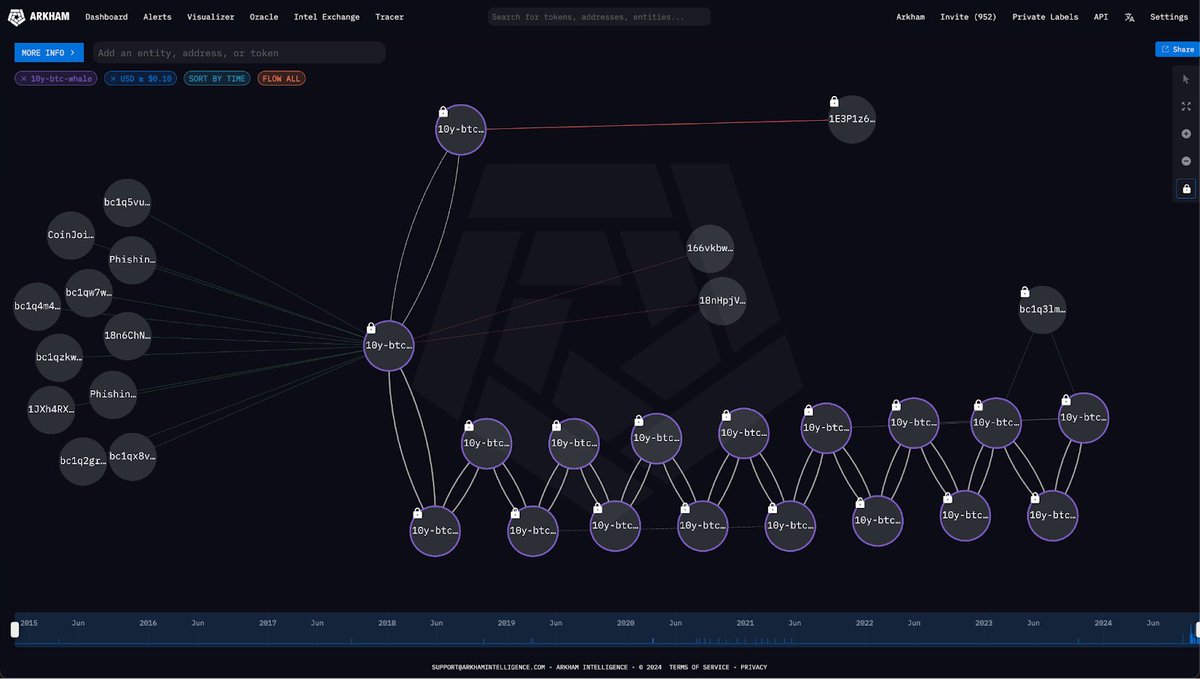The image size is (1200, 679).
Task: Click lock icon on 1E3P1z6 node
Action: click(834, 102)
